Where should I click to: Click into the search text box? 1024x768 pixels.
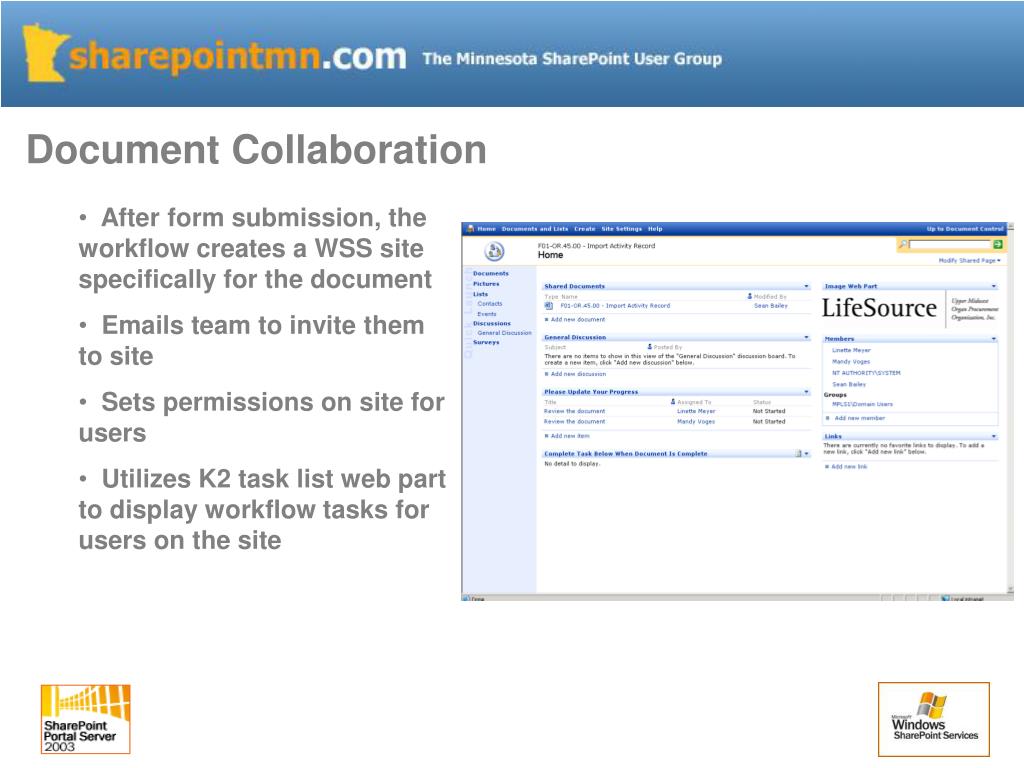click(x=950, y=244)
